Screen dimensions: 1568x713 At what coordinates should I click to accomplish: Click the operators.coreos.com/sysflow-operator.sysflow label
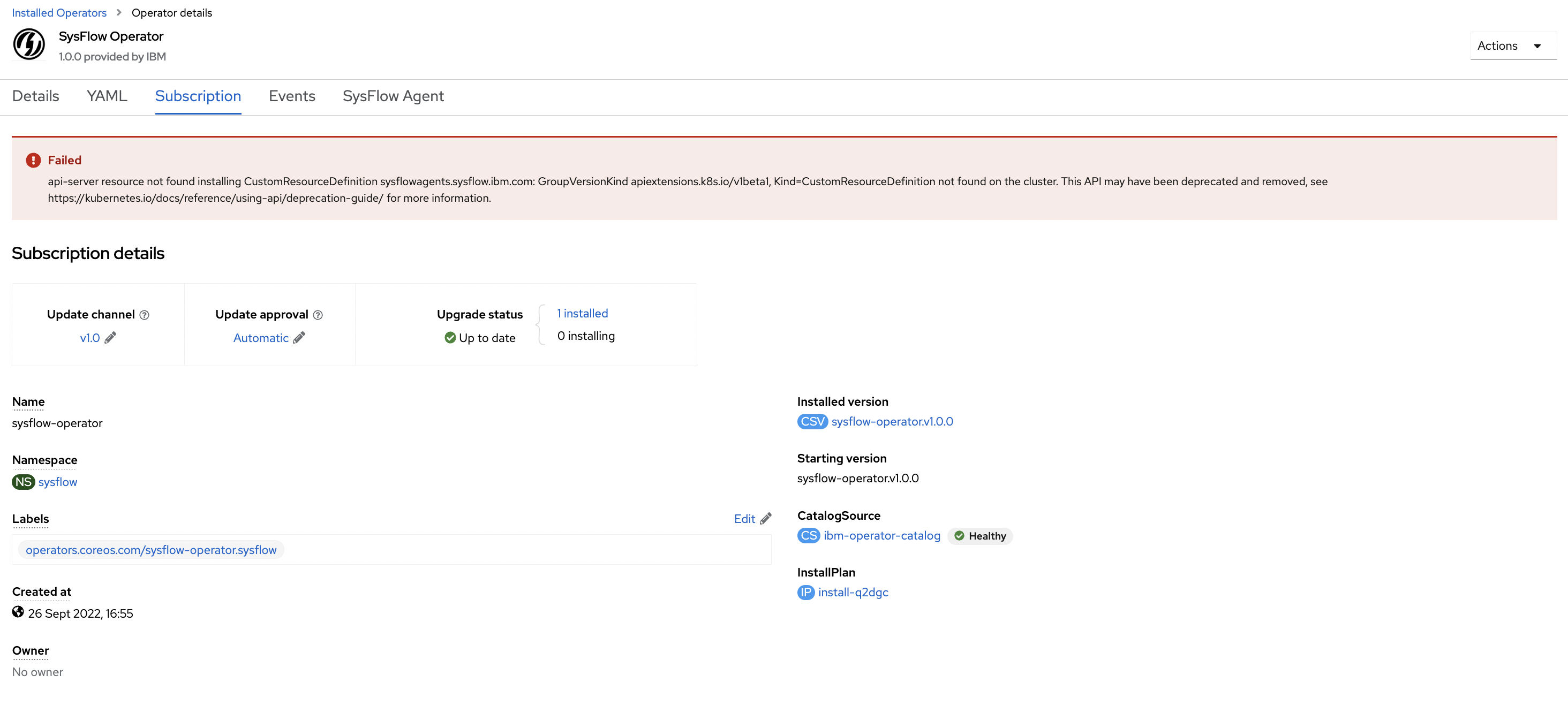point(151,550)
